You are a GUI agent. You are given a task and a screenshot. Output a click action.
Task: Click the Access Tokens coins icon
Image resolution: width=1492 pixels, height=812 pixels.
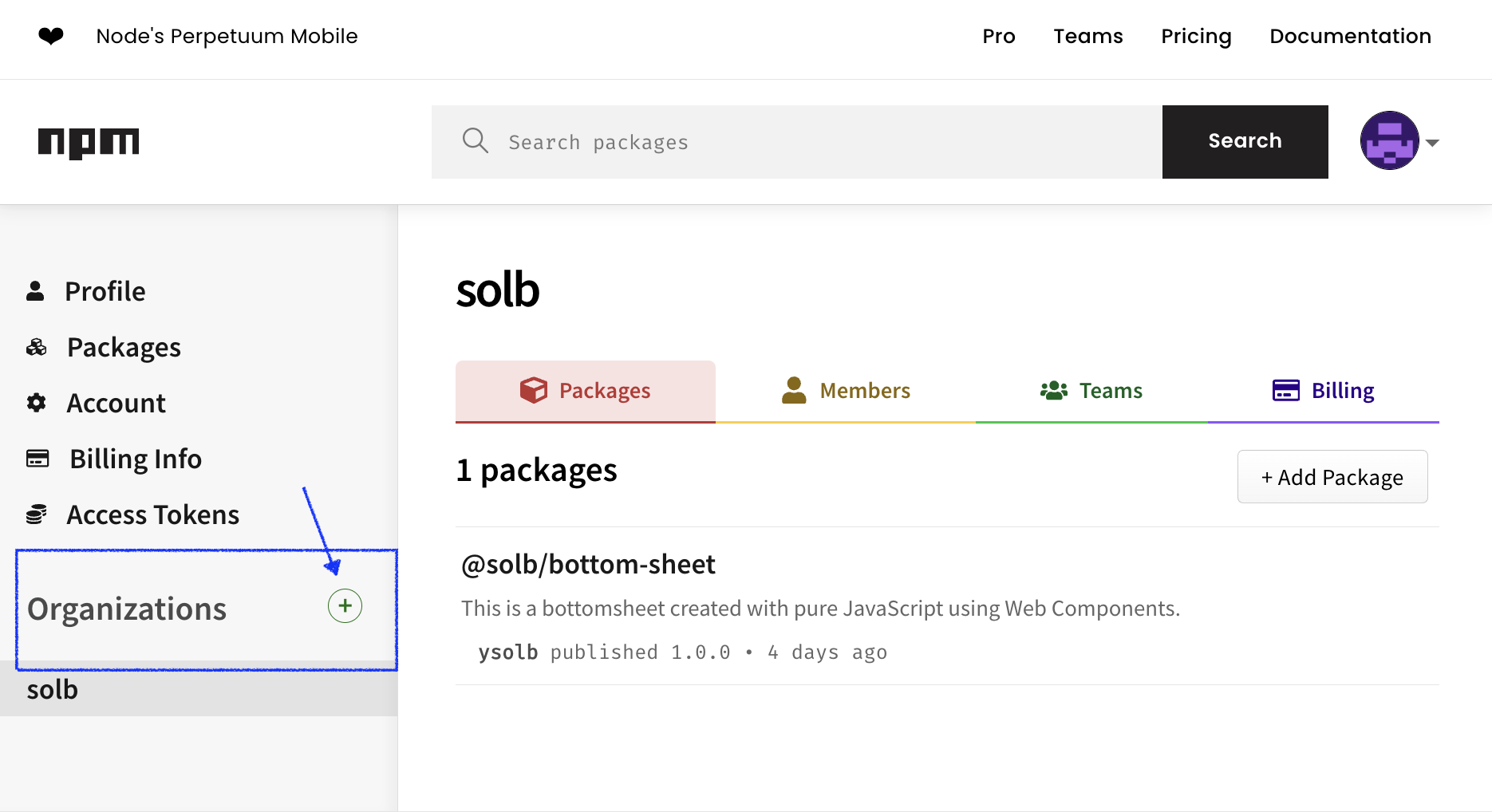click(x=36, y=514)
